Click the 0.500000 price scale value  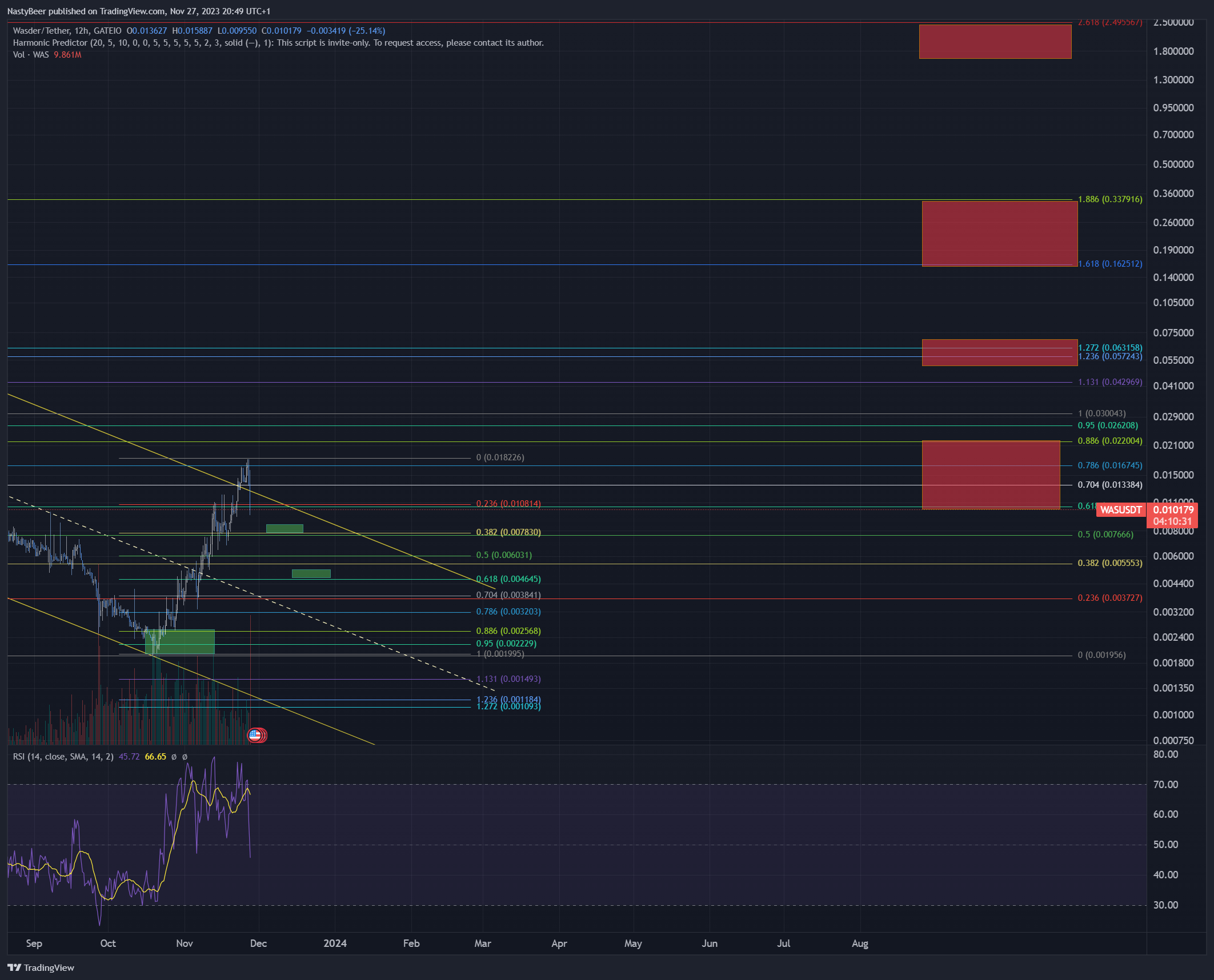point(1173,164)
